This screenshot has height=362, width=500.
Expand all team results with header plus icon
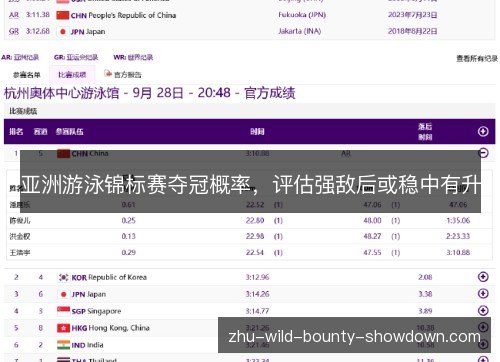(483, 131)
